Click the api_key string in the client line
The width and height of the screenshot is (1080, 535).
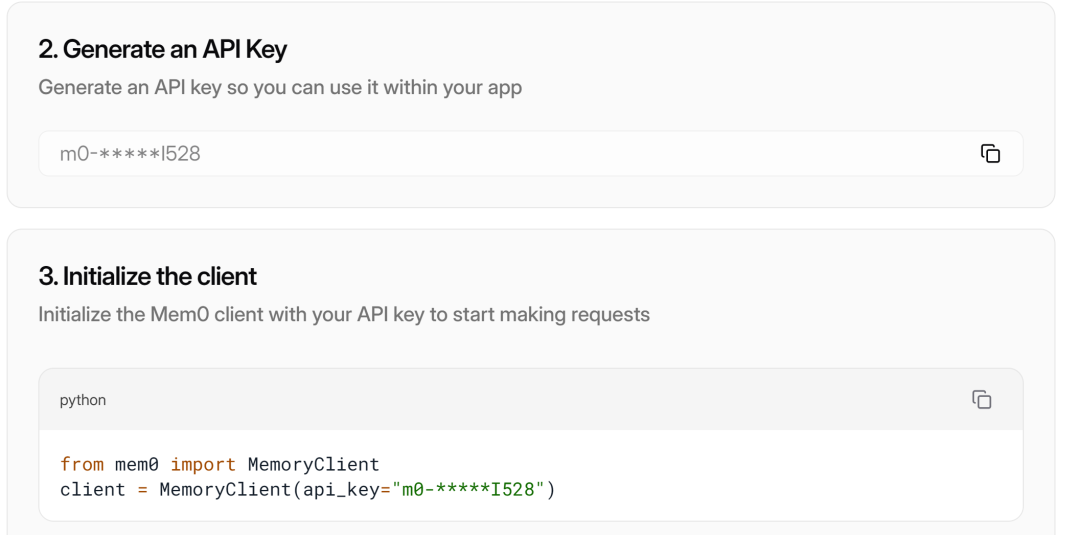468,490
